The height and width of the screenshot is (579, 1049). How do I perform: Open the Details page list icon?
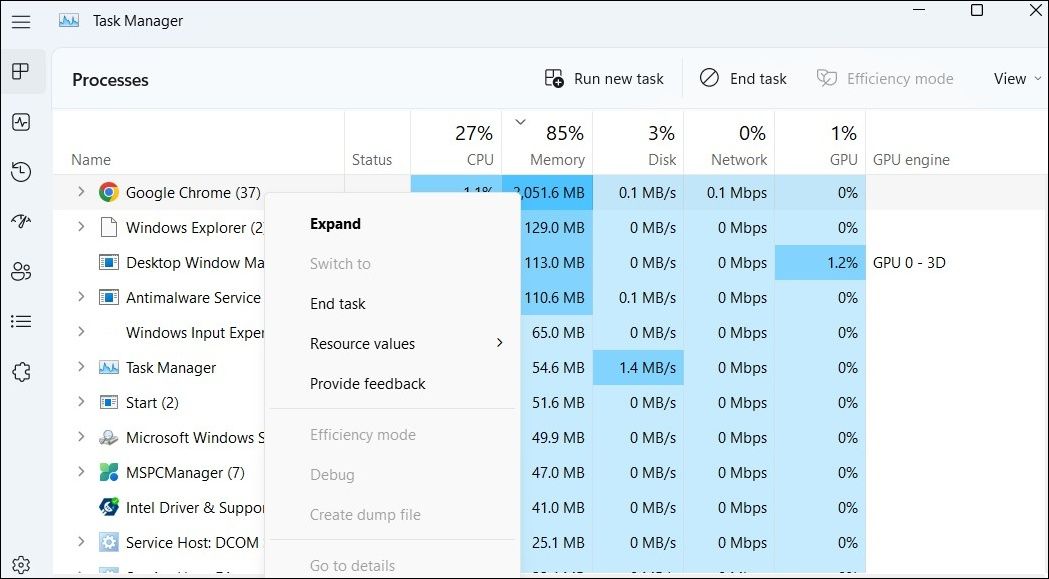tap(21, 321)
